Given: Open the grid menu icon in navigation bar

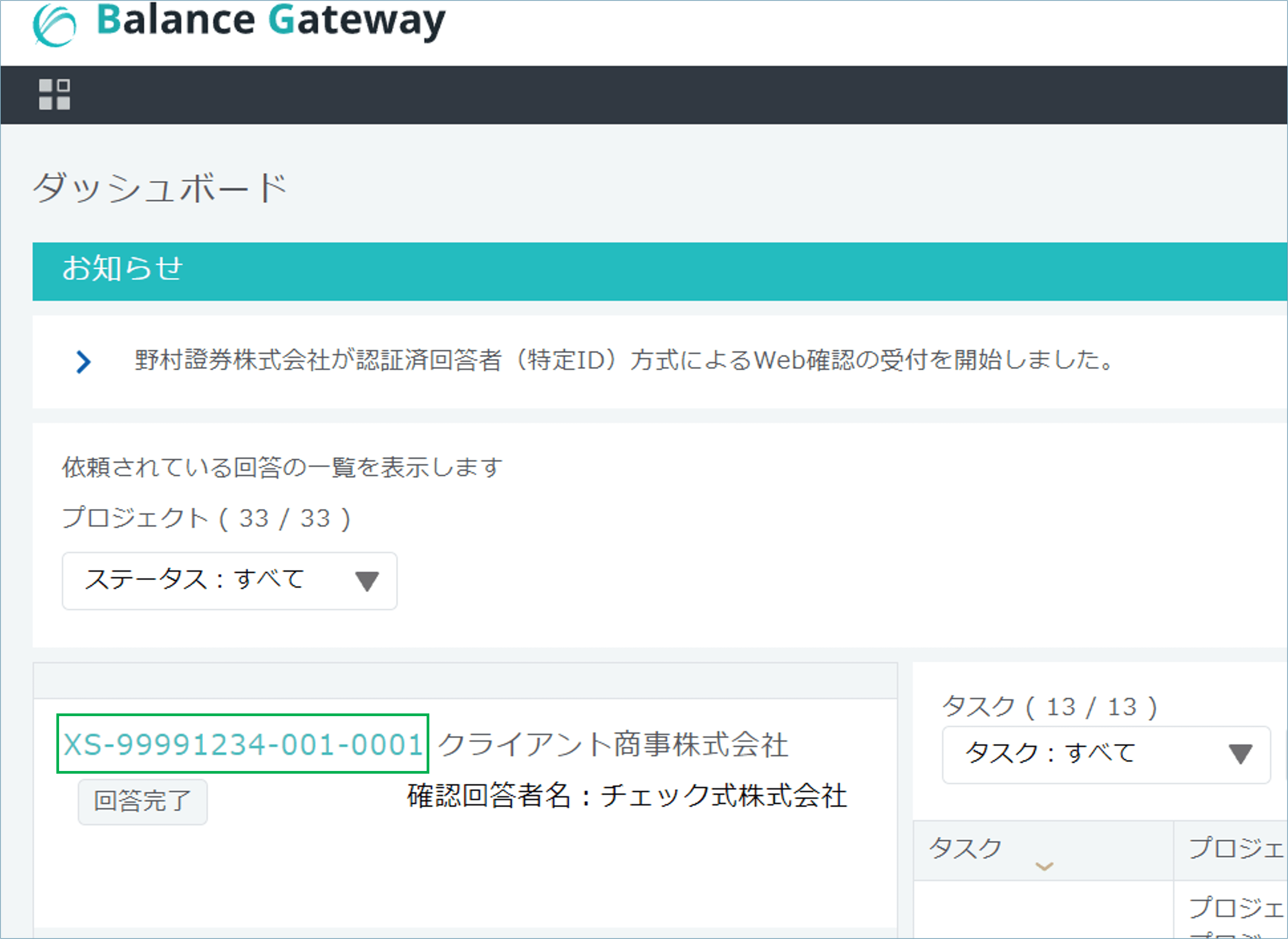Looking at the screenshot, I should point(54,94).
